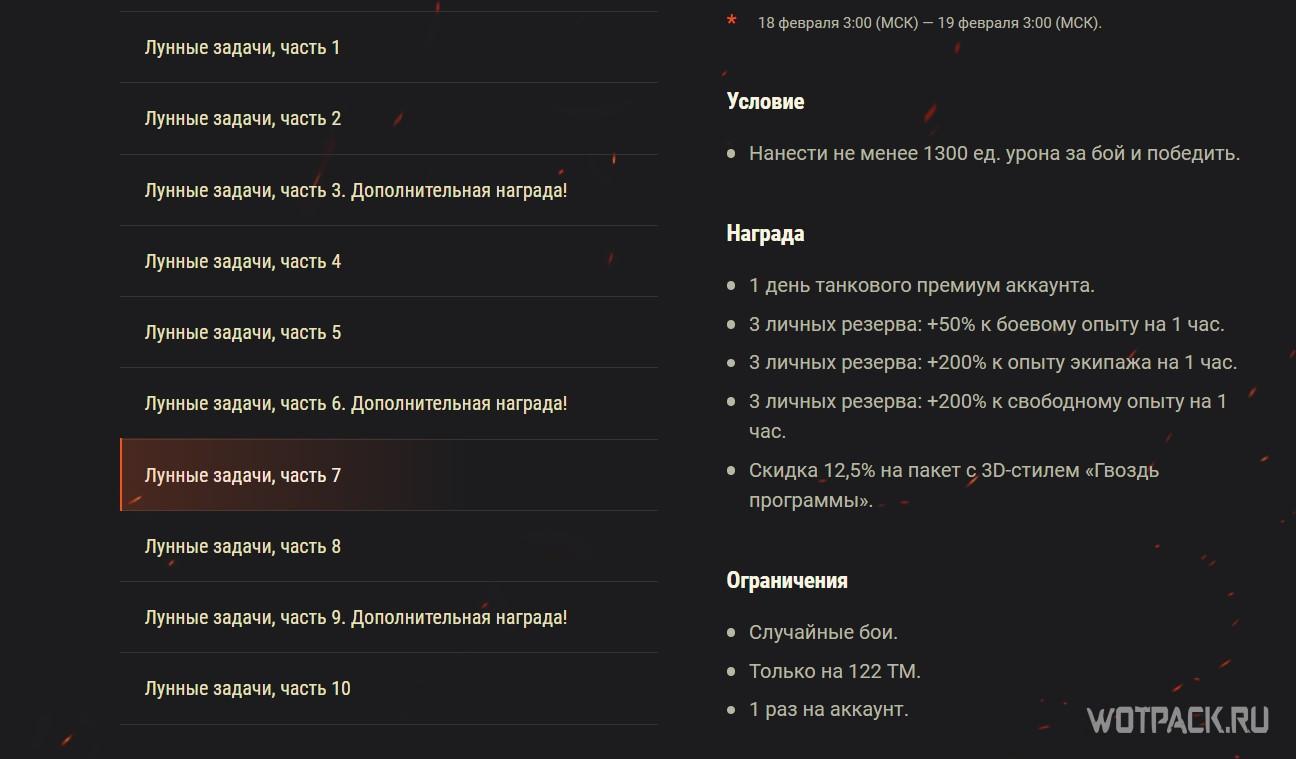Click the red asterisk before the dates
This screenshot has height=759, width=1296.
point(732,22)
